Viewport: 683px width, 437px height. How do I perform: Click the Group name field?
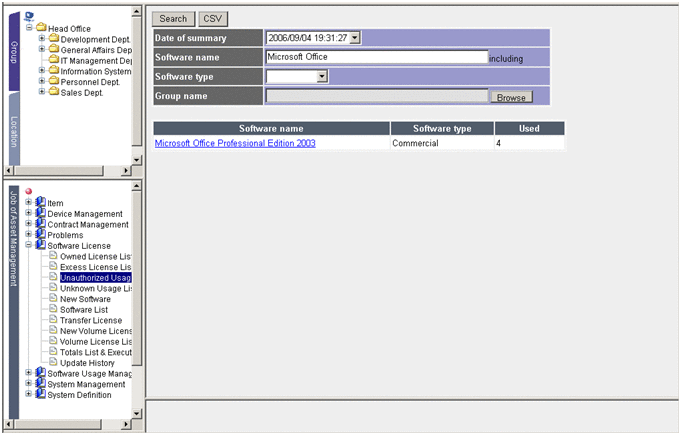click(x=376, y=96)
